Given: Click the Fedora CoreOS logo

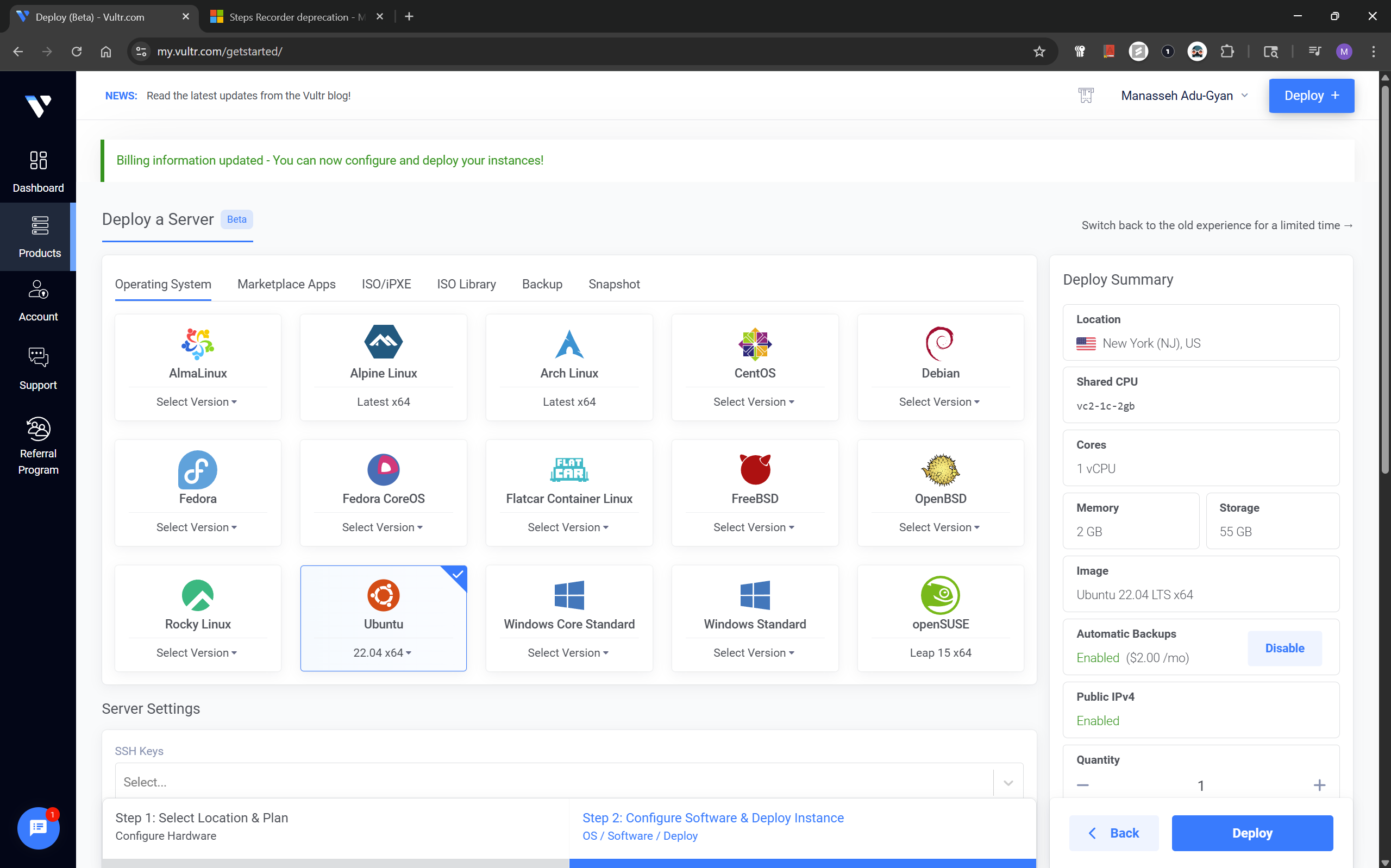Looking at the screenshot, I should [x=383, y=469].
